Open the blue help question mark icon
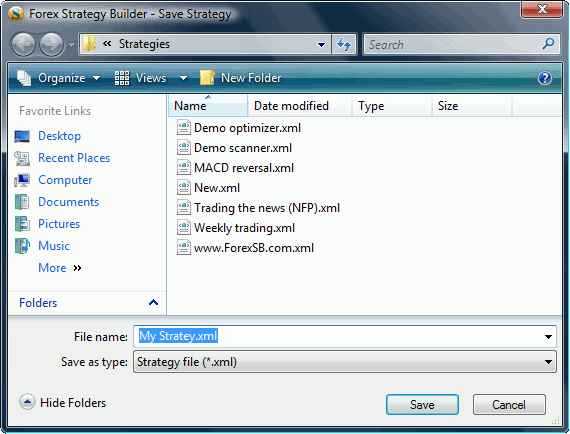570x434 pixels. click(x=545, y=78)
